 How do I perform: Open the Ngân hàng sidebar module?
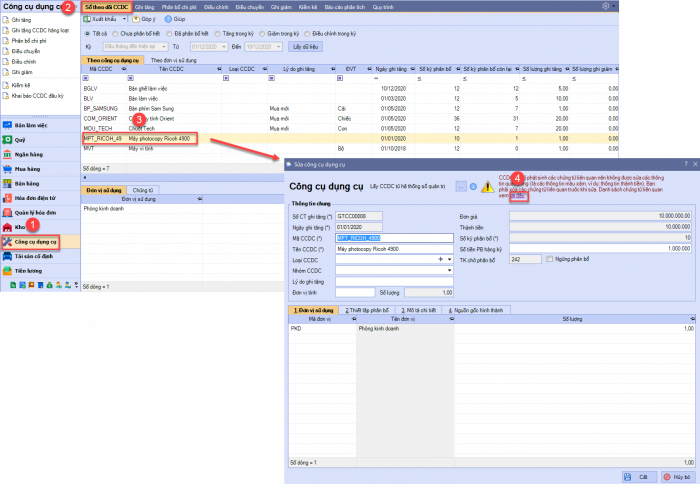28,156
